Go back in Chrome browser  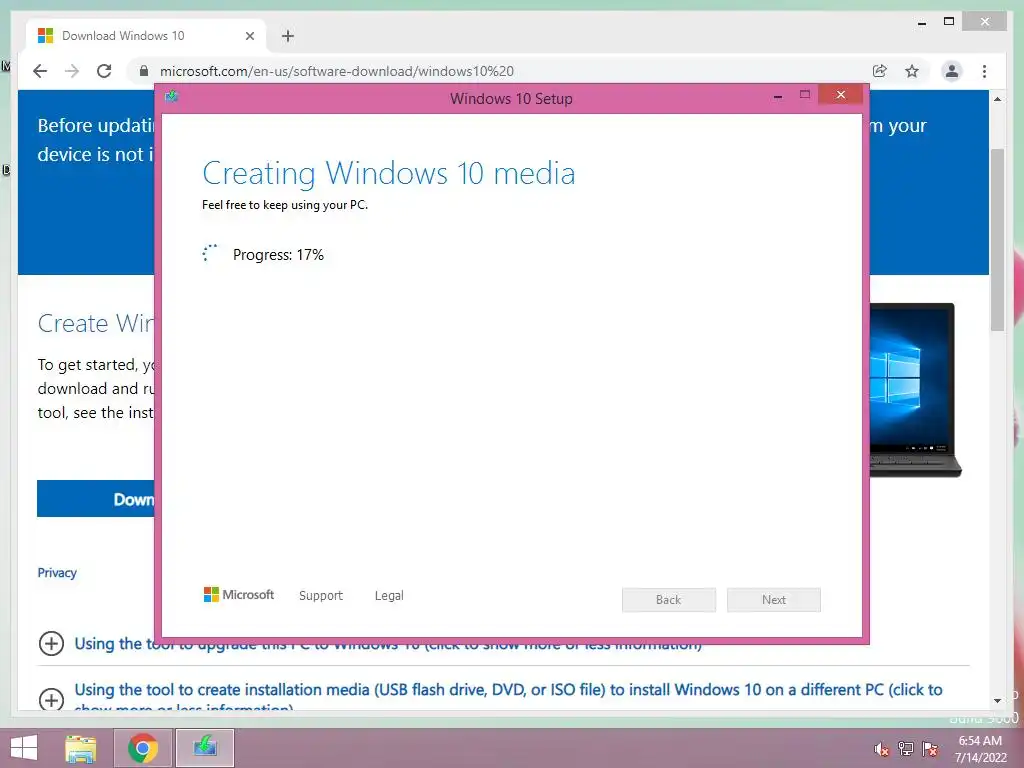[x=40, y=71]
